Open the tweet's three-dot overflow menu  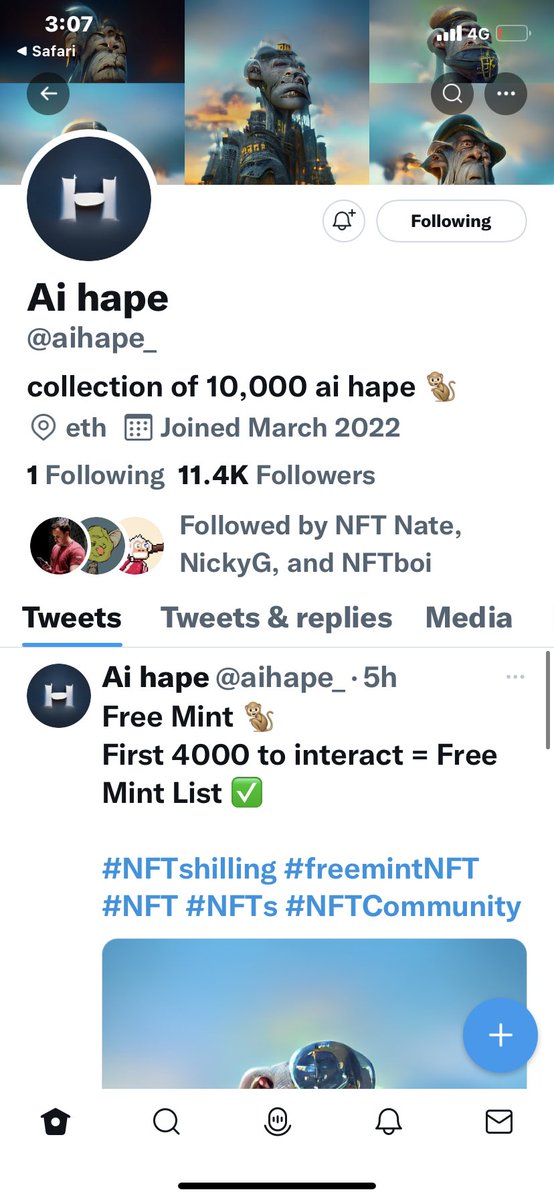[516, 677]
